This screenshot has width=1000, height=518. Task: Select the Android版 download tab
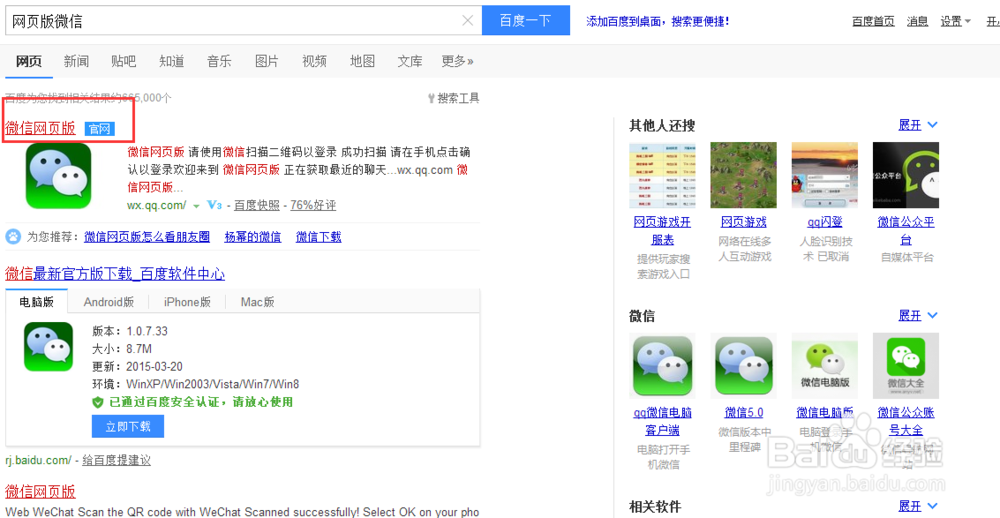pos(108,302)
